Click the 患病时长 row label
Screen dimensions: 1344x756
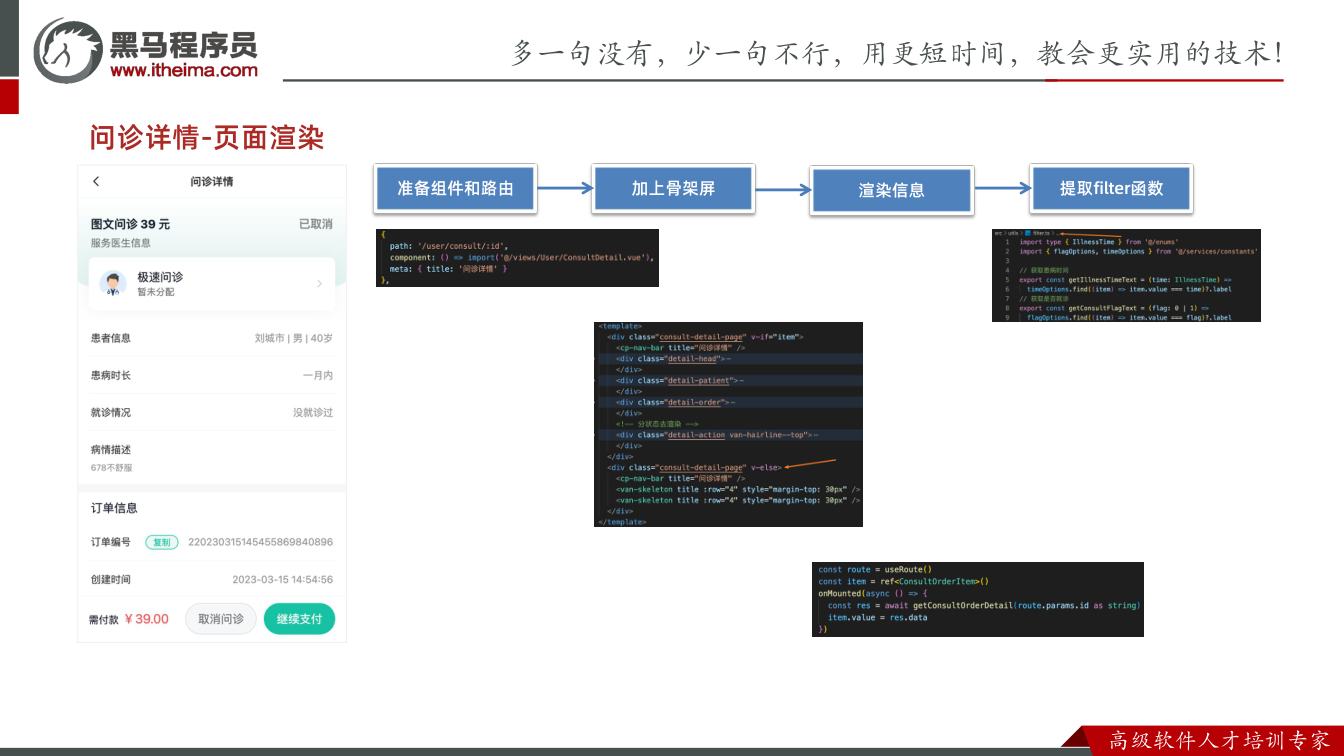pyautogui.click(x=111, y=375)
